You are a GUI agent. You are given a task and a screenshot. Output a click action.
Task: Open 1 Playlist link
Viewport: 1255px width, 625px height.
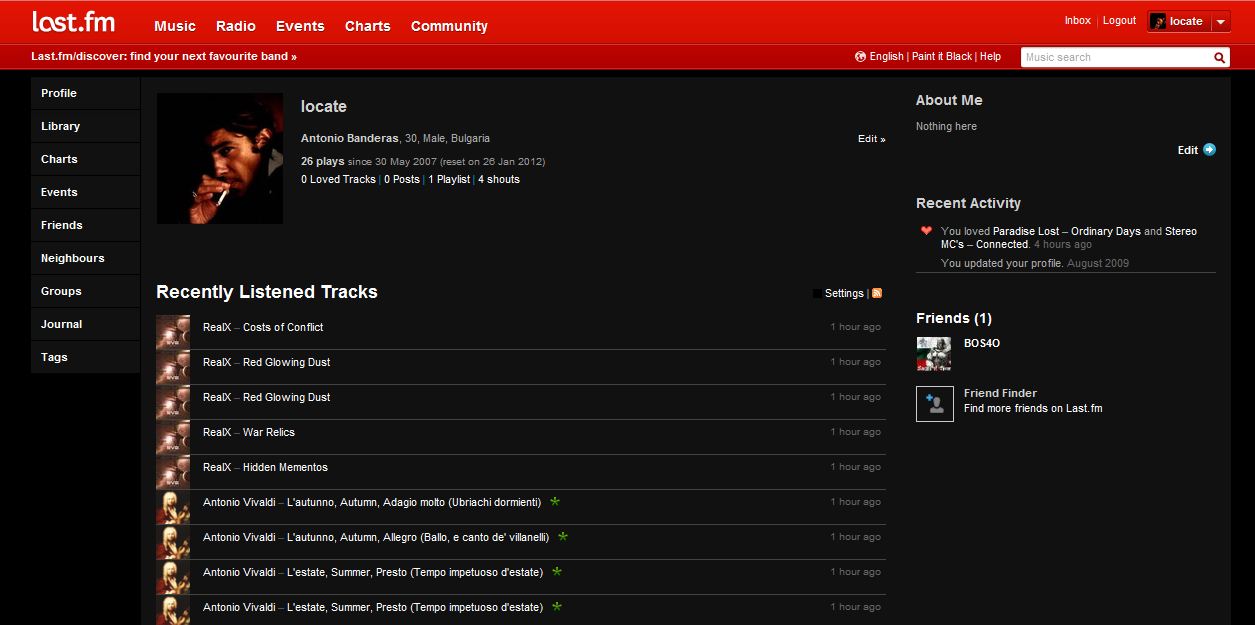click(x=449, y=179)
